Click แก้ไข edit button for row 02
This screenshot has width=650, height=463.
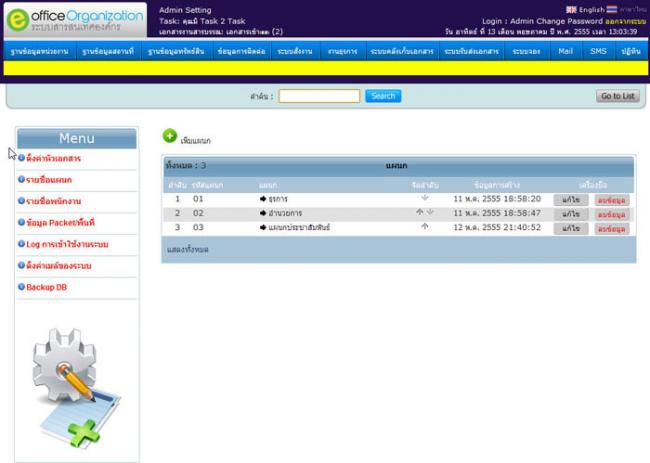click(x=571, y=214)
